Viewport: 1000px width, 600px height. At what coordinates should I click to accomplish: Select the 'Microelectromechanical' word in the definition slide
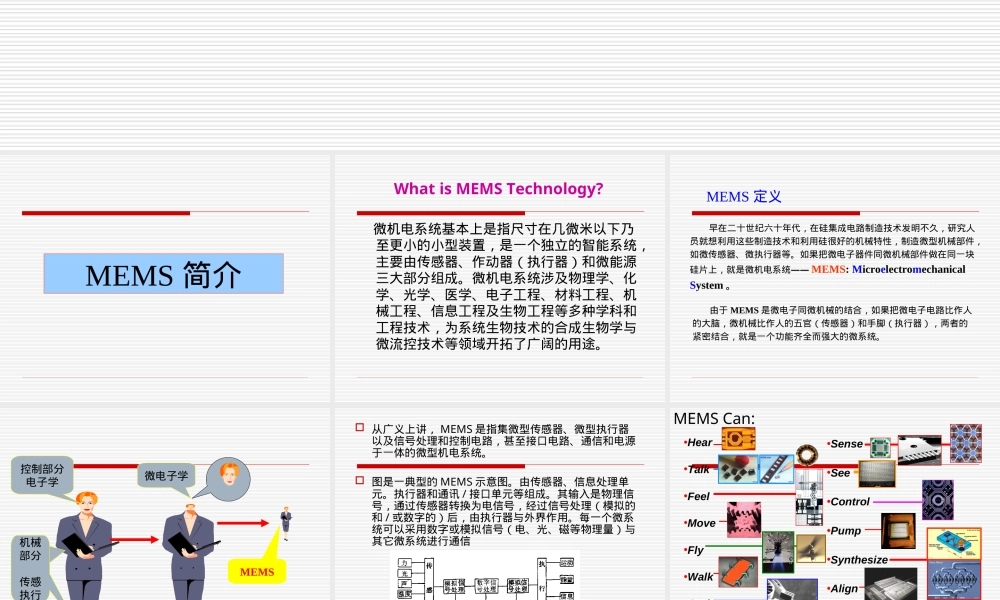tap(909, 269)
